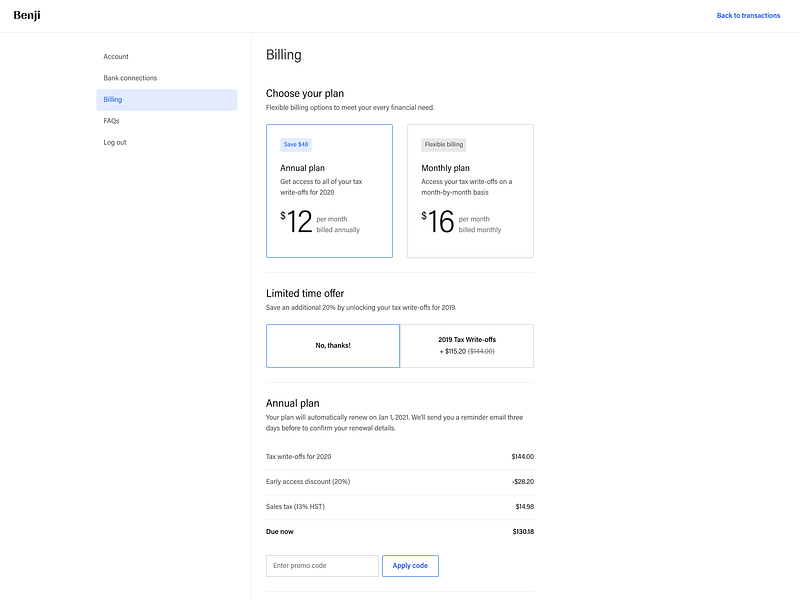Choose the Annual plan card

[x=329, y=191]
